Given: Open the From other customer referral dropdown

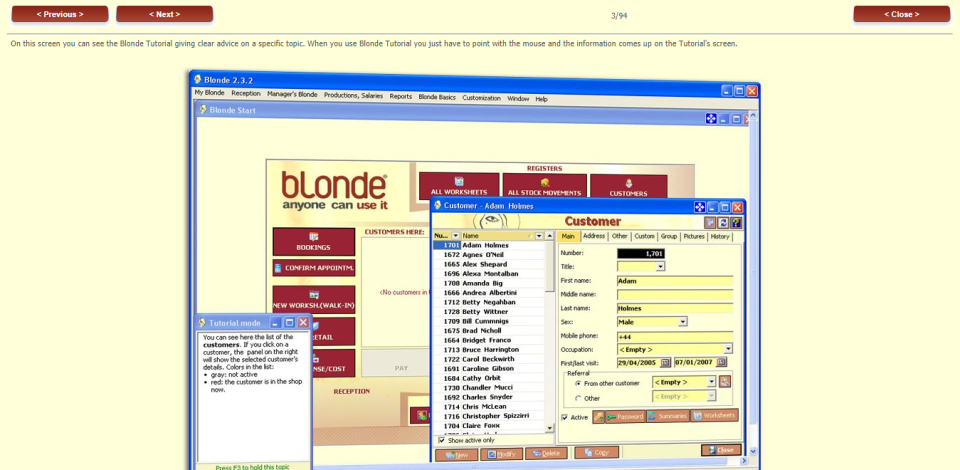Looking at the screenshot, I should [x=711, y=382].
